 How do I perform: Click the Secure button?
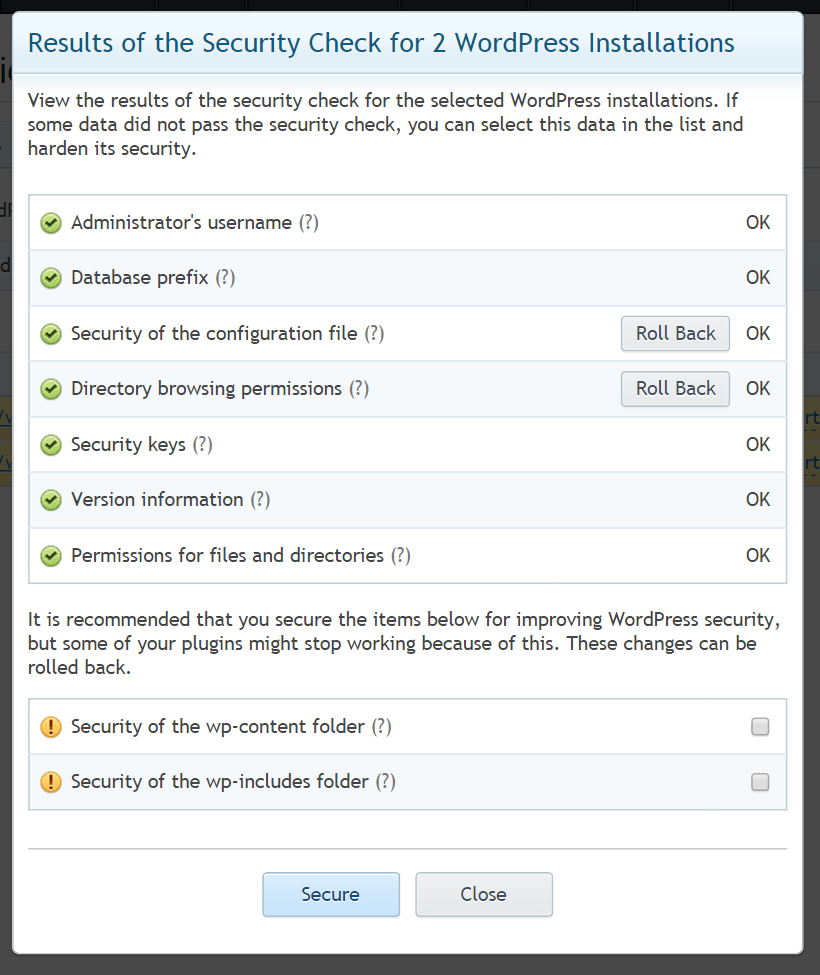[331, 894]
